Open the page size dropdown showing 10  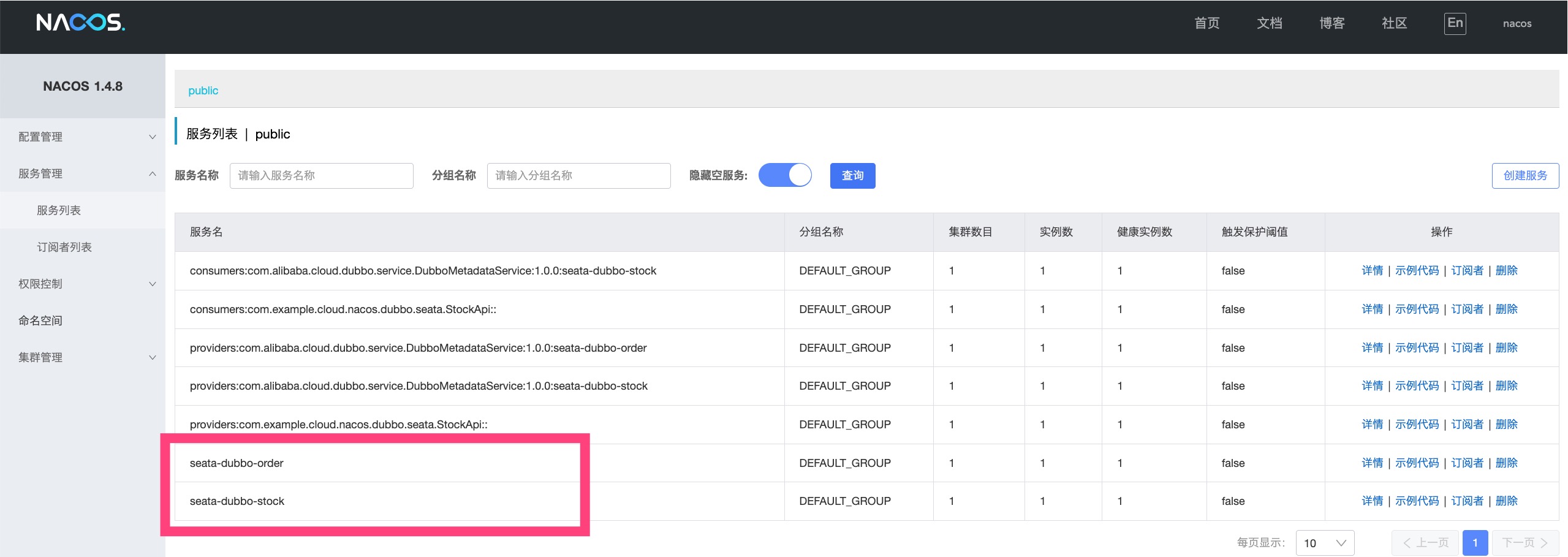pyautogui.click(x=1325, y=543)
